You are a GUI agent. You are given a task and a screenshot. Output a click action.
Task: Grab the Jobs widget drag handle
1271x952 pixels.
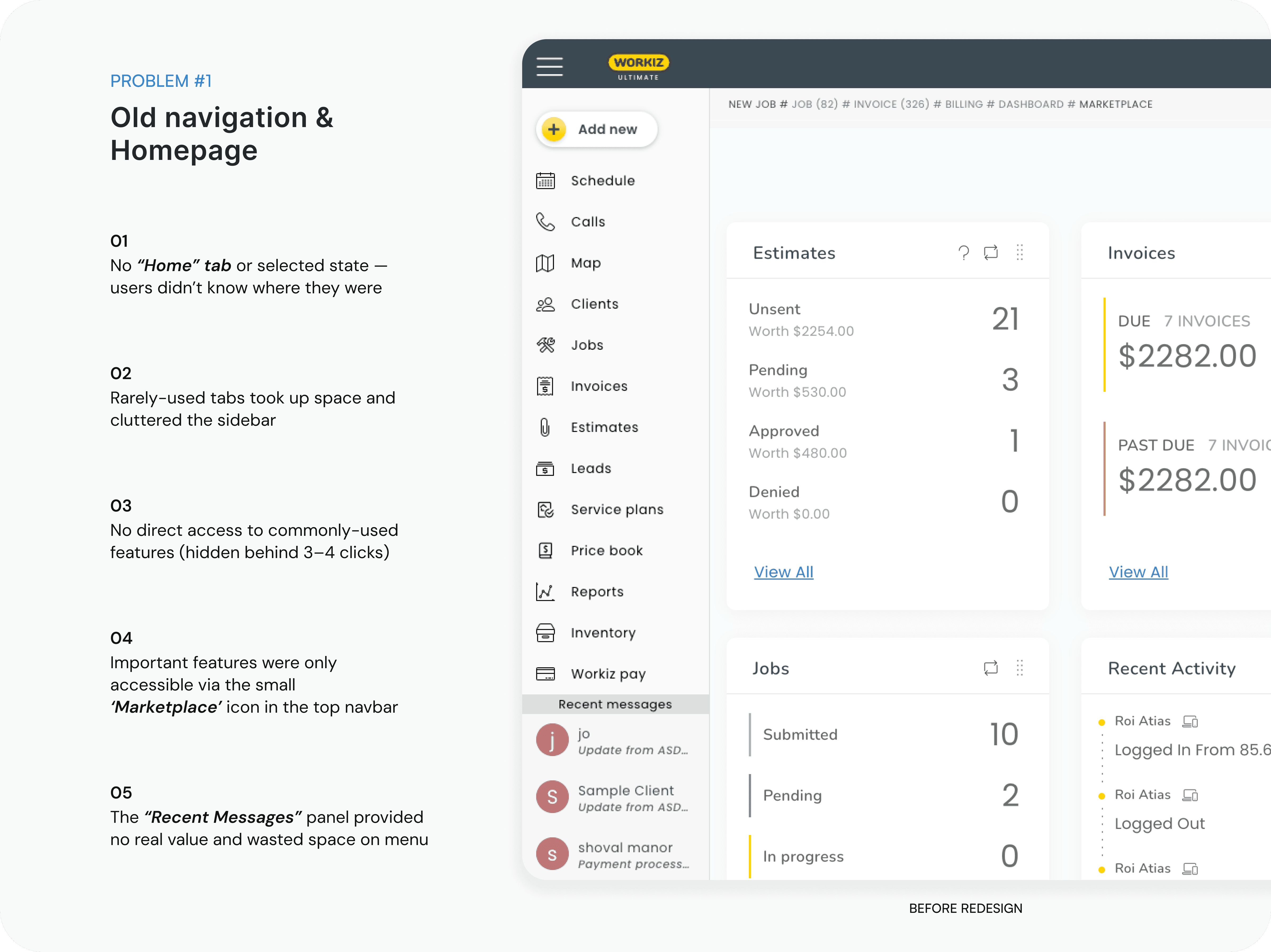(1019, 668)
